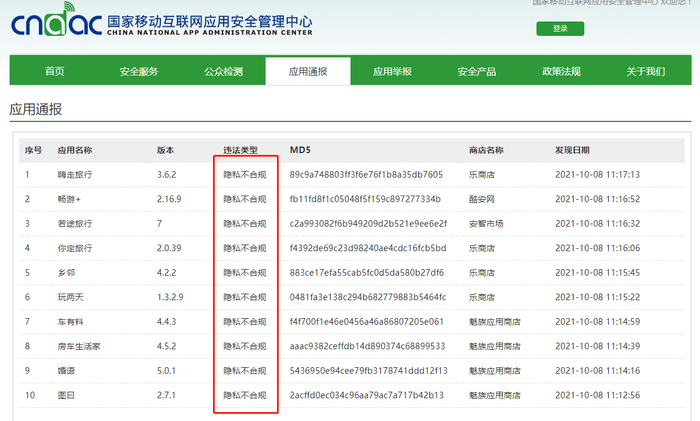Select app name 车有料

point(71,322)
